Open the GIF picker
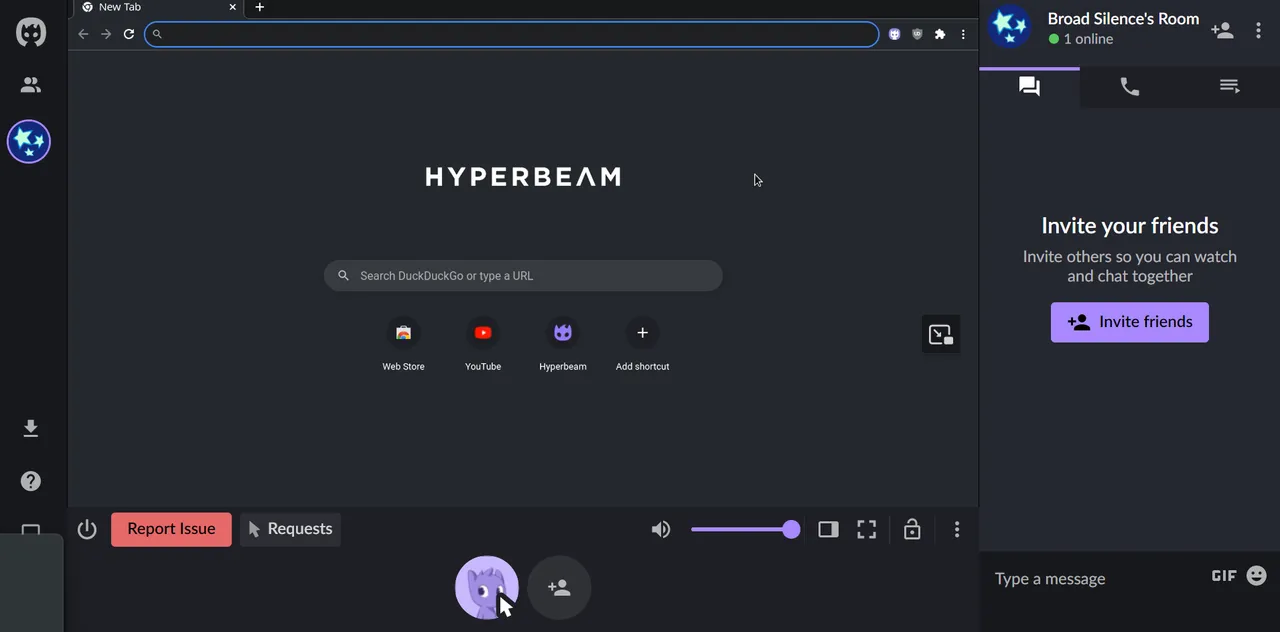1280x632 pixels. [x=1224, y=576]
